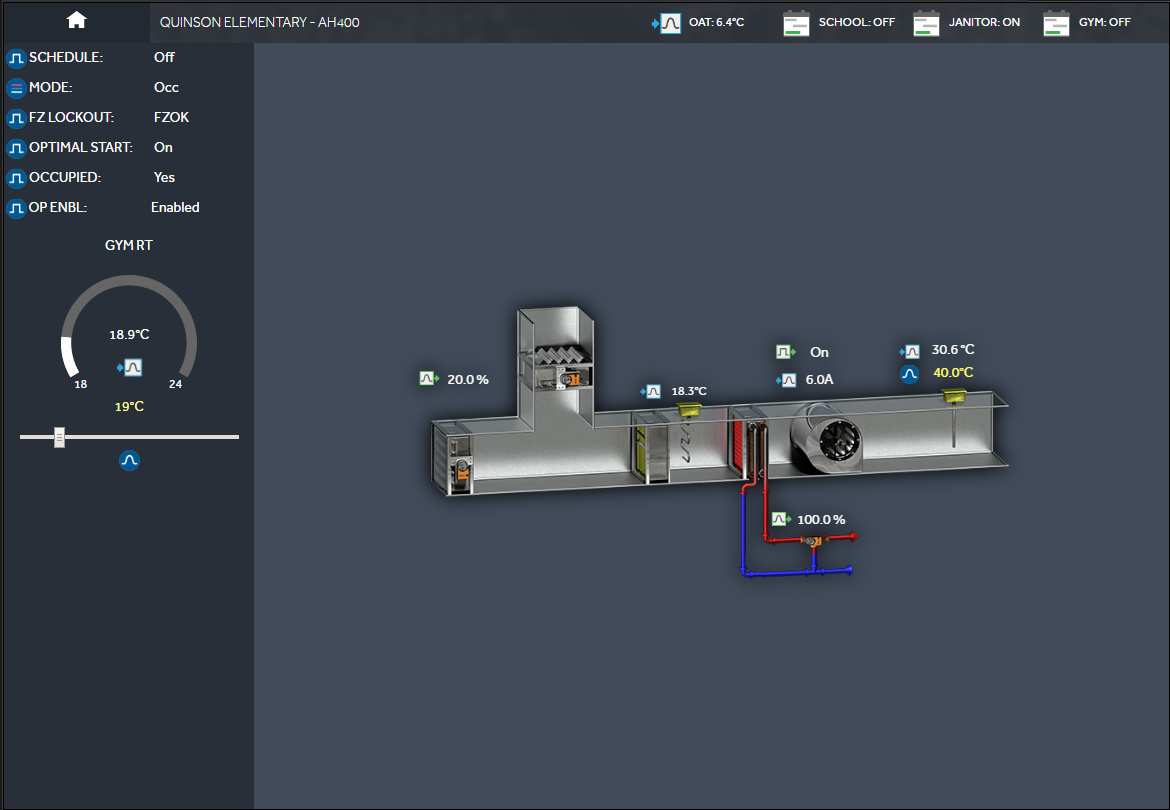Click the FZ LOCKOUT value FZOK
This screenshot has width=1170, height=810.
pos(171,117)
